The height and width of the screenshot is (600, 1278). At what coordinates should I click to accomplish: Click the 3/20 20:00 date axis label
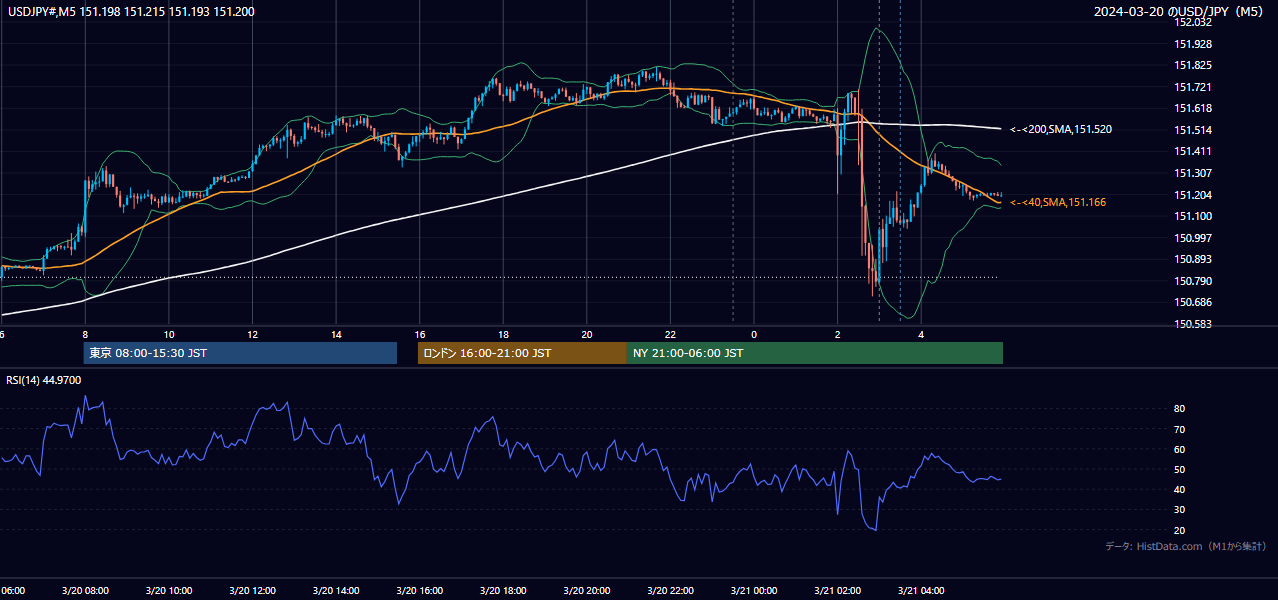[586, 591]
